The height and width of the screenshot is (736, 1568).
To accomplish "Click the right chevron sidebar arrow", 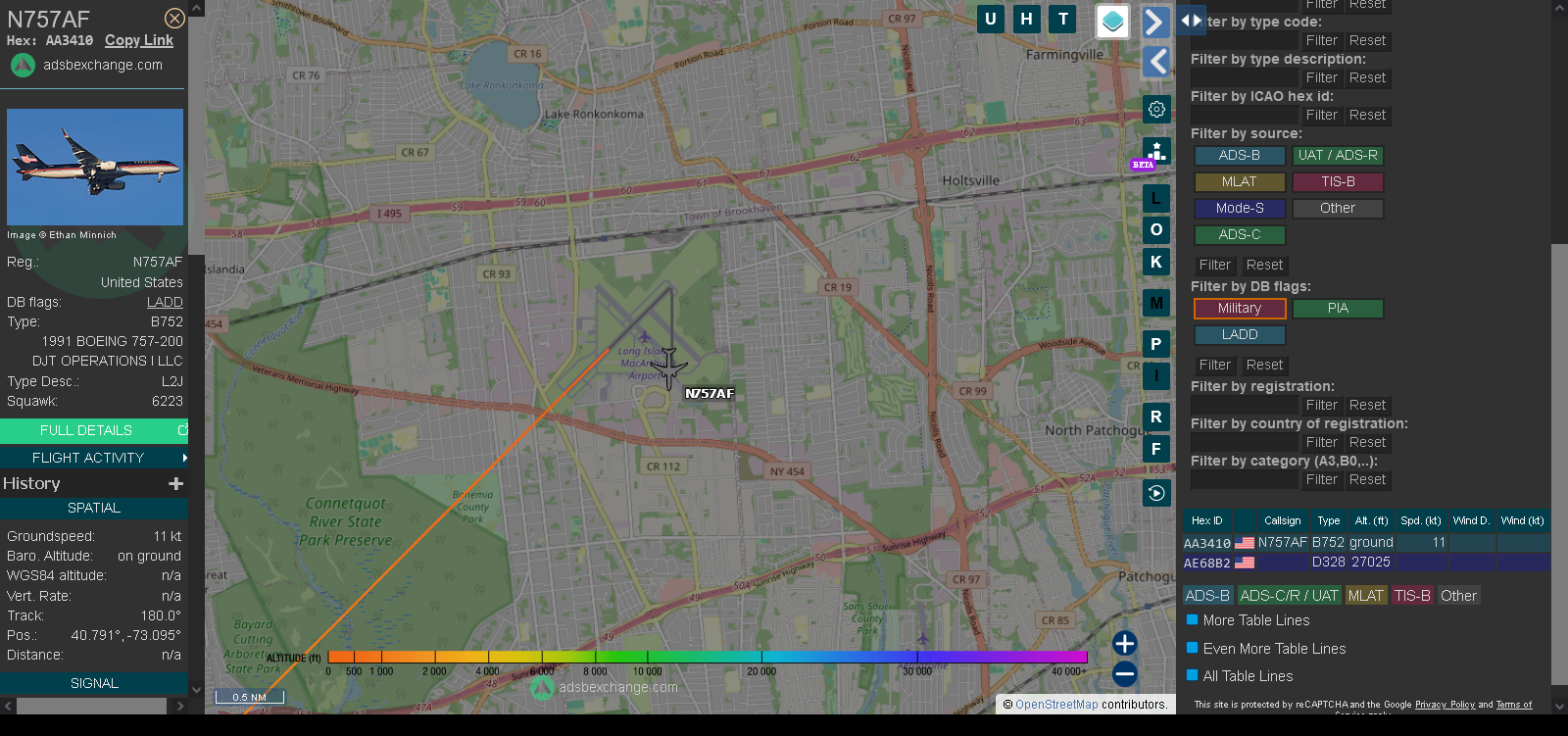I will pyautogui.click(x=1156, y=23).
